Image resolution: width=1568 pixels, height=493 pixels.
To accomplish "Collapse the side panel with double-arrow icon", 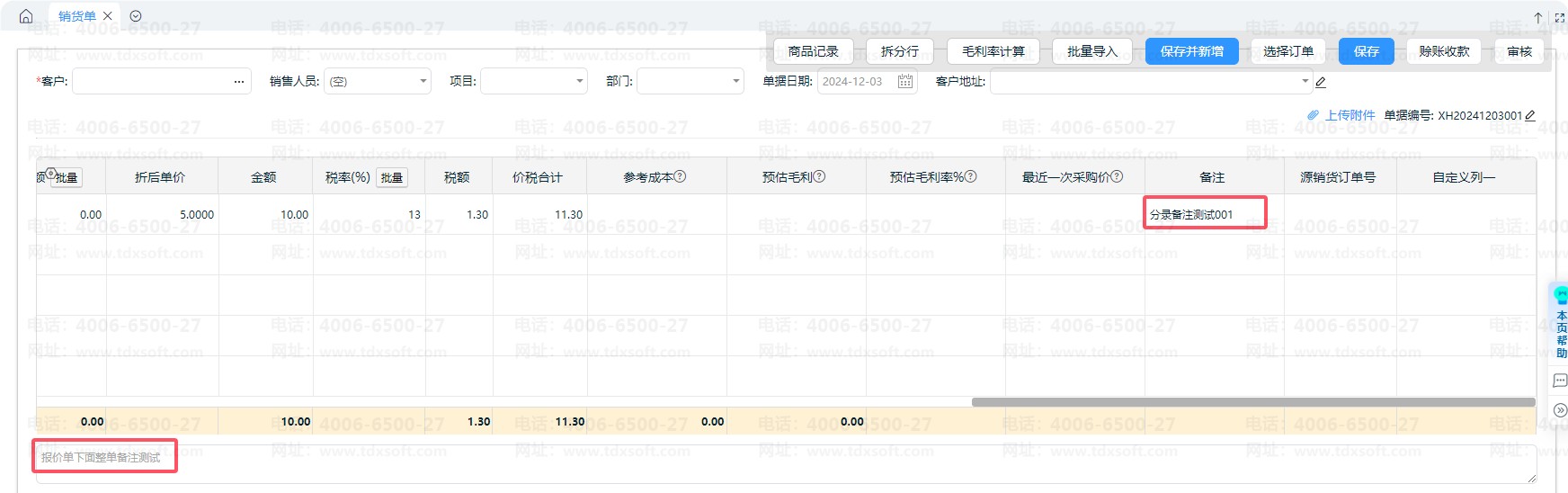I will click(x=1560, y=410).
